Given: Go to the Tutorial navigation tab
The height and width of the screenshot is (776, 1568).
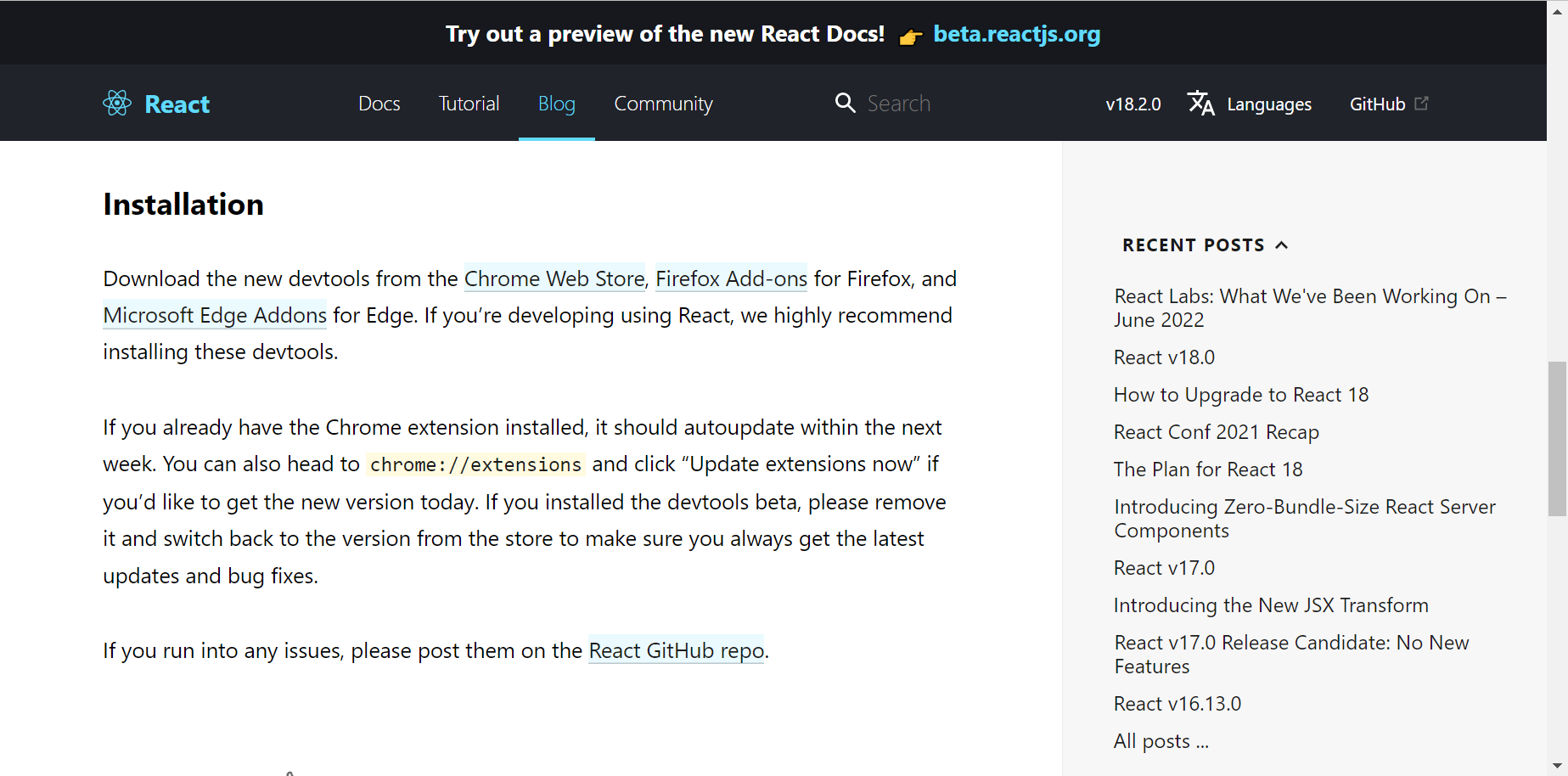Looking at the screenshot, I should 469,104.
